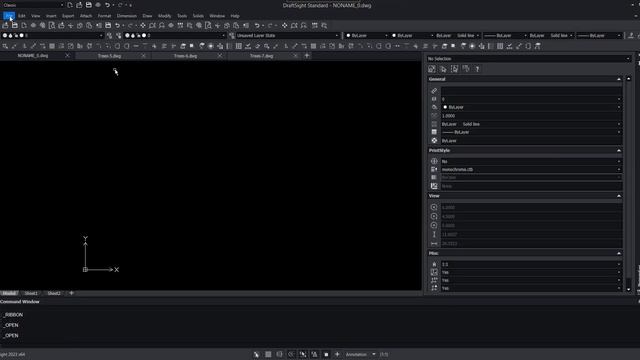Add a new drawing tab with the plus icon
The image size is (640, 360).
pos(307,56)
